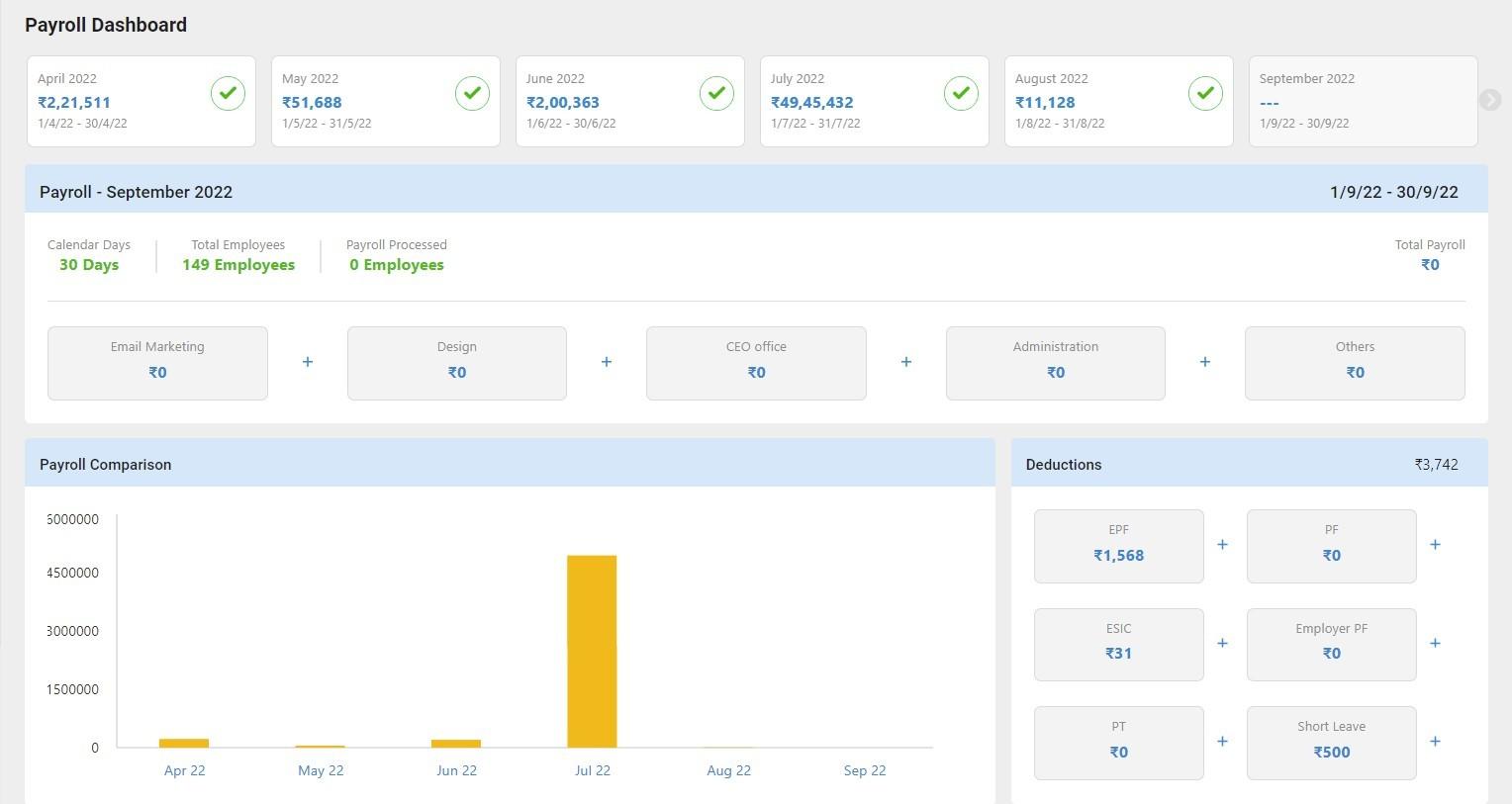Select the September 2022 month label
The width and height of the screenshot is (1512, 804).
(x=1307, y=78)
